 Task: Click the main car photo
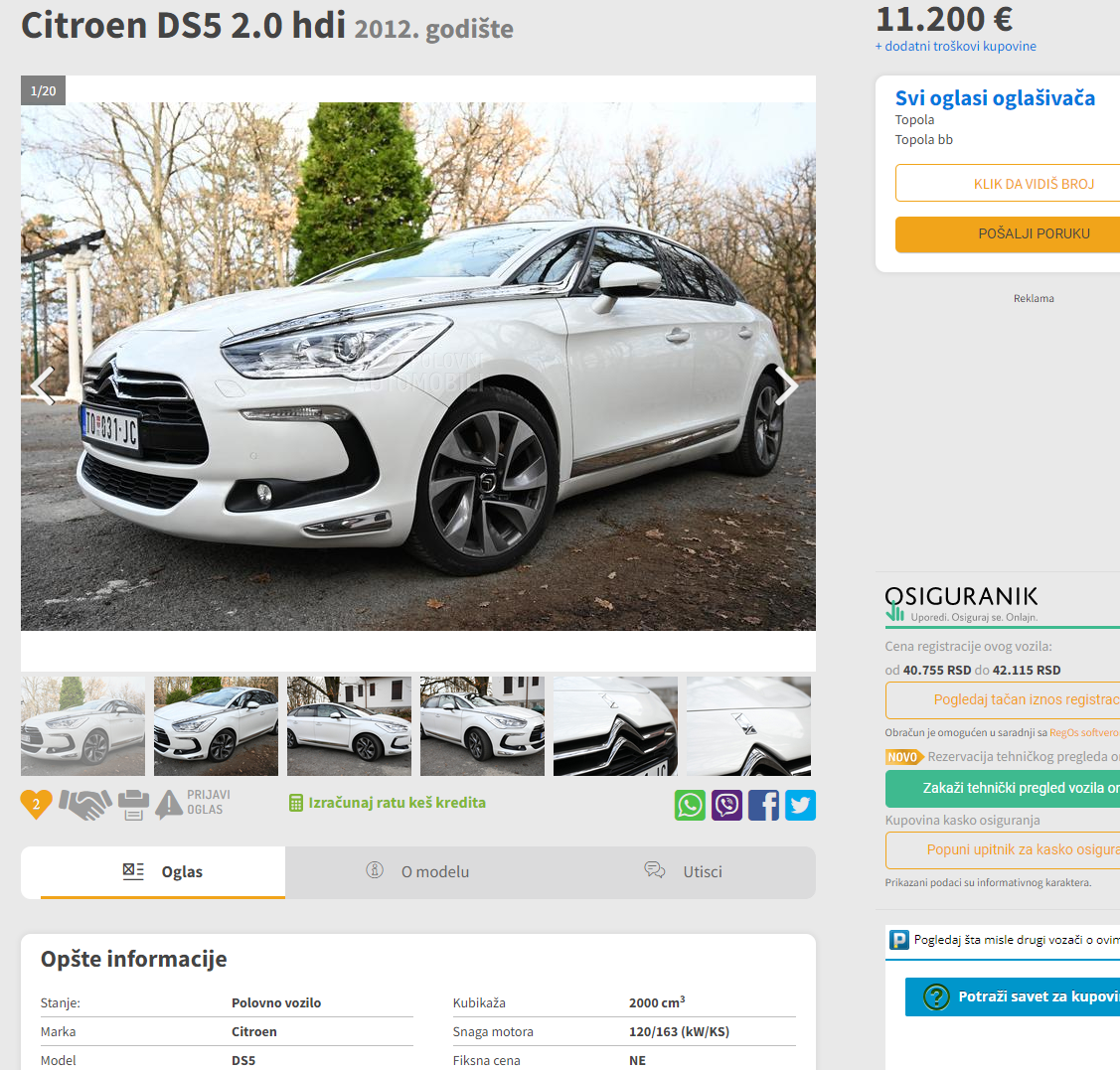tap(417, 367)
